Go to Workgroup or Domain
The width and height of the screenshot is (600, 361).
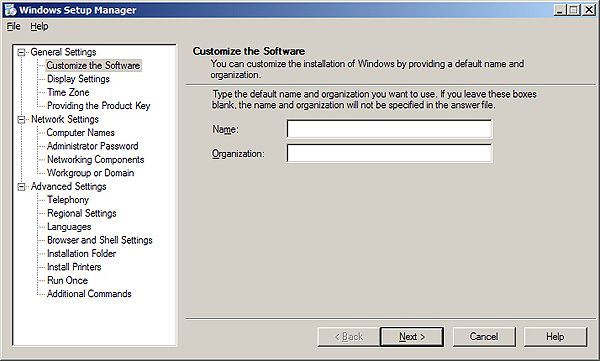91,173
